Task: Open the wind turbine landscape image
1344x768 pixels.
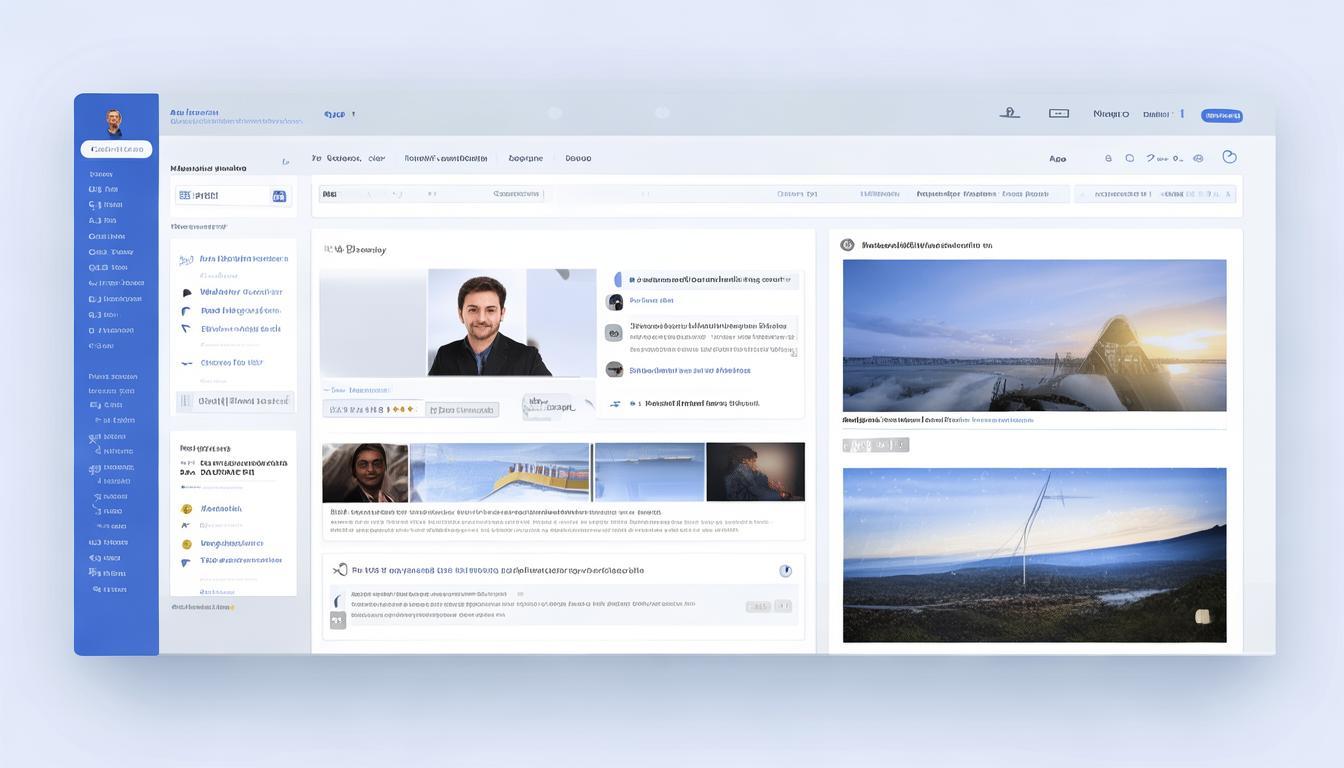Action: [1034, 555]
